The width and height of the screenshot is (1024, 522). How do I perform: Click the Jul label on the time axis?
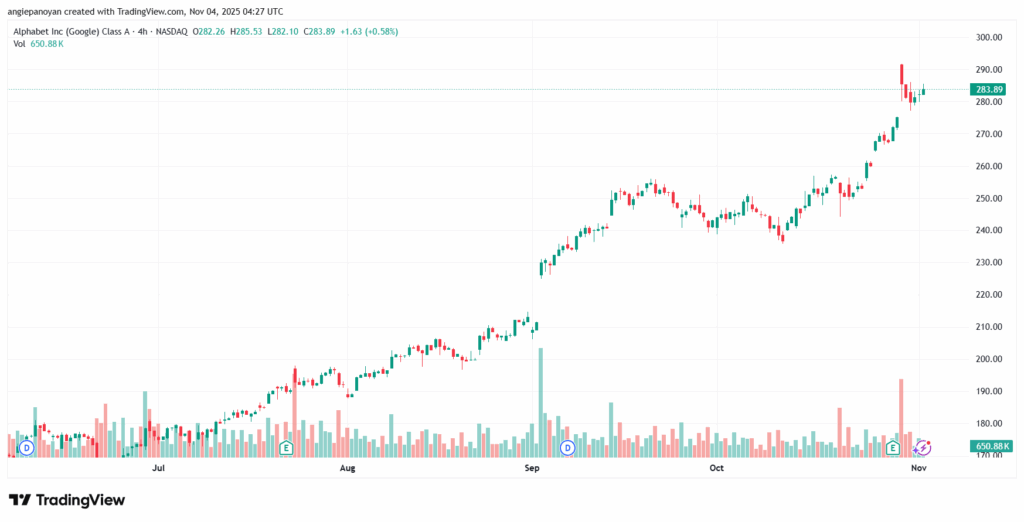tap(157, 467)
